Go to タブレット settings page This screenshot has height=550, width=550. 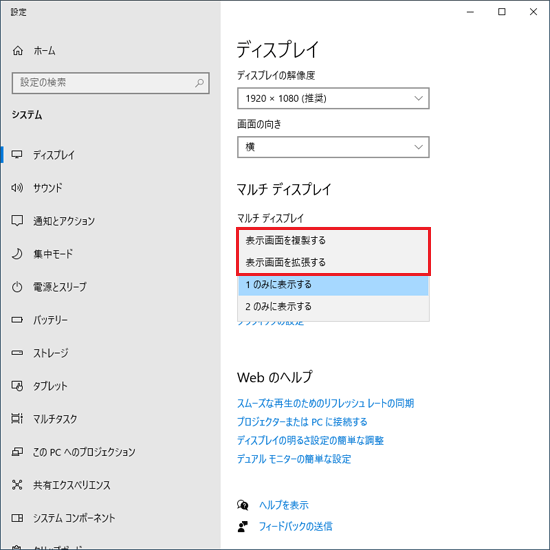pyautogui.click(x=50, y=386)
